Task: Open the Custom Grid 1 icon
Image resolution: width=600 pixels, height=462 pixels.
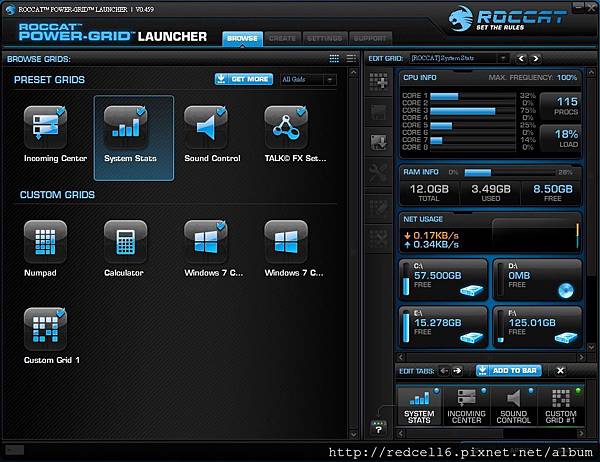Action: (x=46, y=329)
